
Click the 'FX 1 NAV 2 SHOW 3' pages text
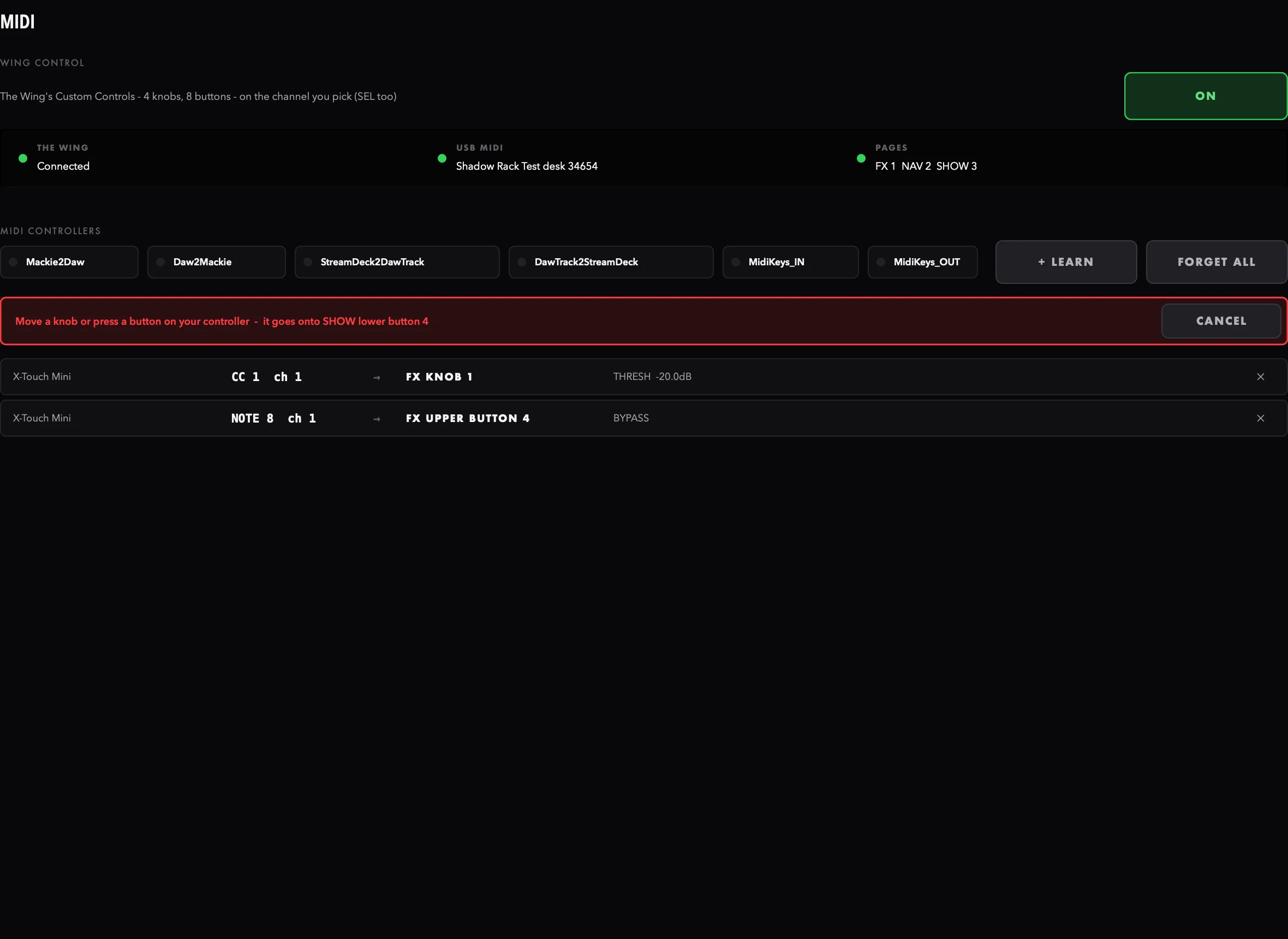(x=926, y=166)
